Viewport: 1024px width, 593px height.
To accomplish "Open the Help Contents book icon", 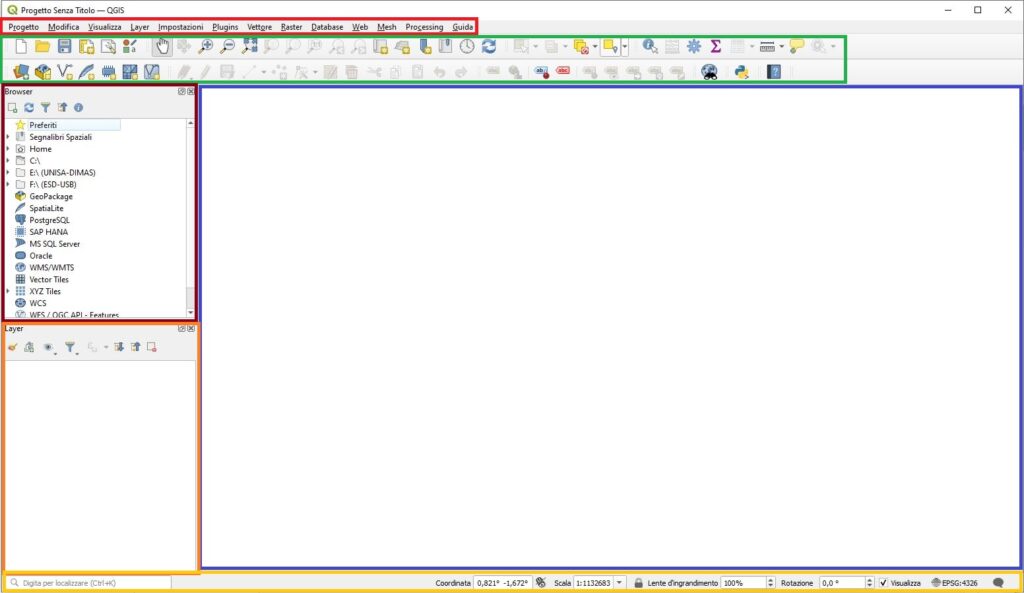I will pos(774,72).
